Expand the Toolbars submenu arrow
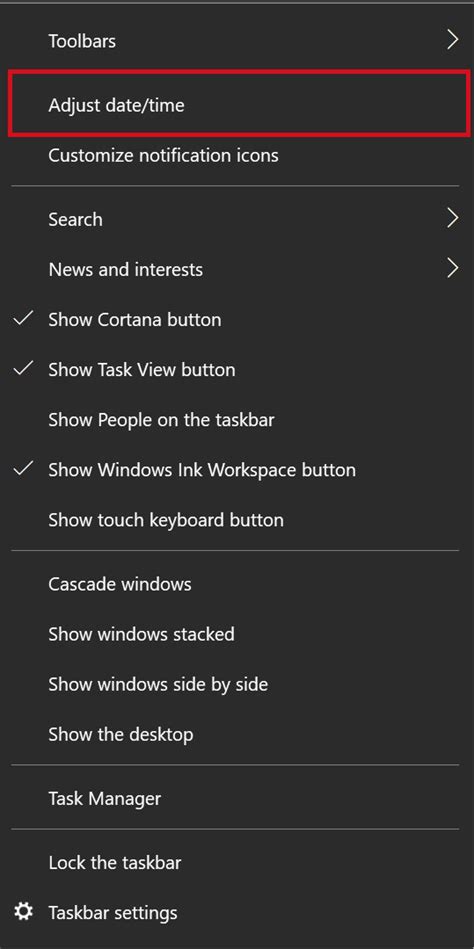The height and width of the screenshot is (949, 474). (453, 40)
